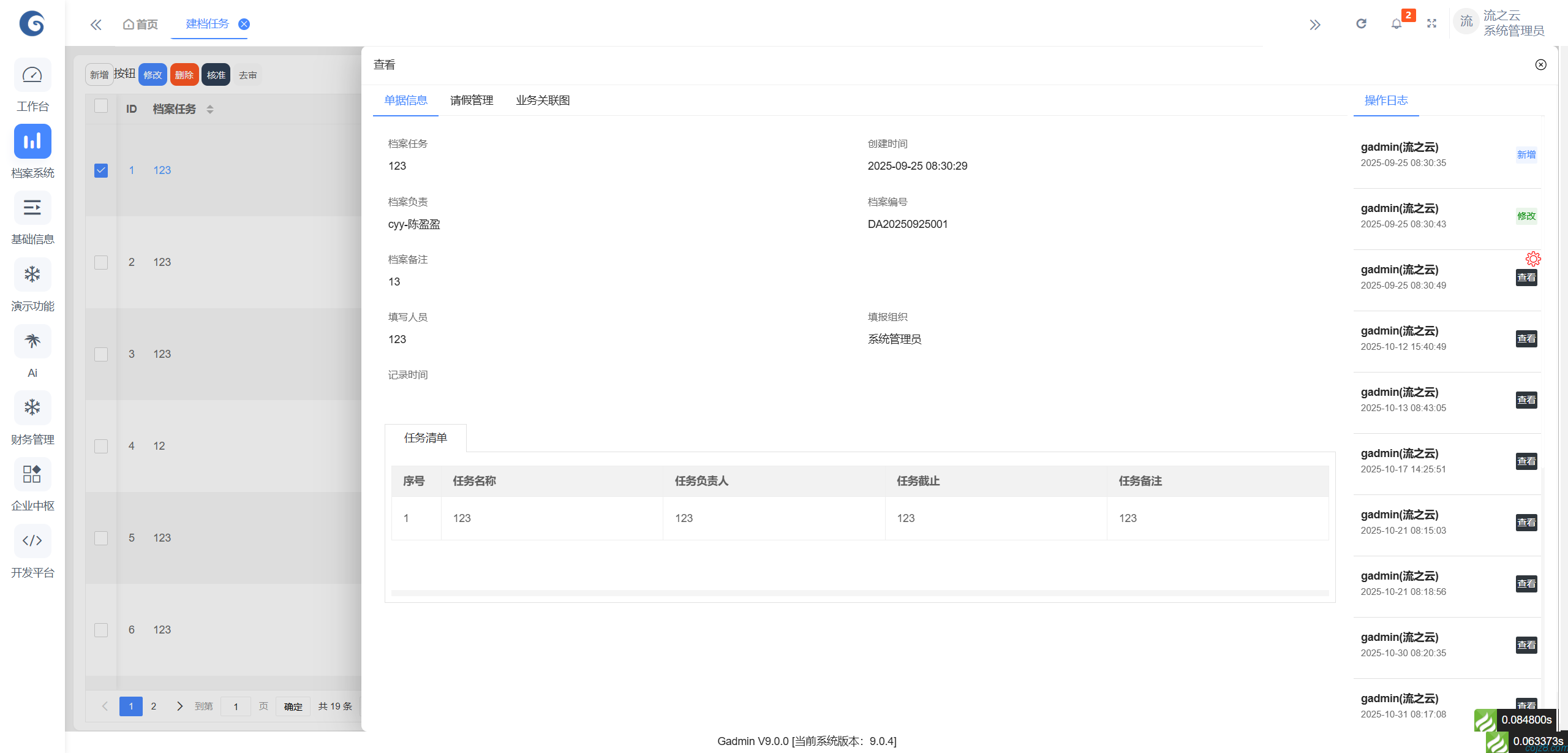The height and width of the screenshot is (753, 1568).
Task: Open the 档案系统 module in the sidebar
Action: click(32, 142)
